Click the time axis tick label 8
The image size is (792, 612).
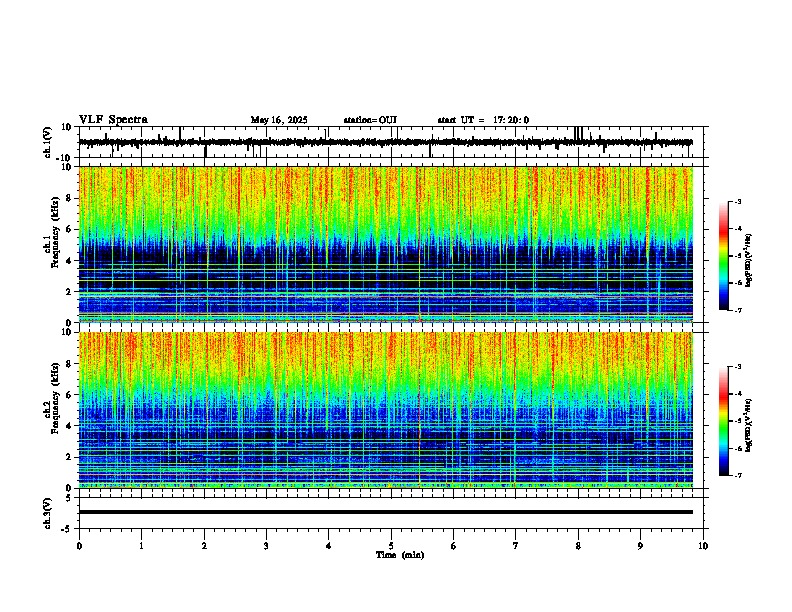(x=578, y=546)
